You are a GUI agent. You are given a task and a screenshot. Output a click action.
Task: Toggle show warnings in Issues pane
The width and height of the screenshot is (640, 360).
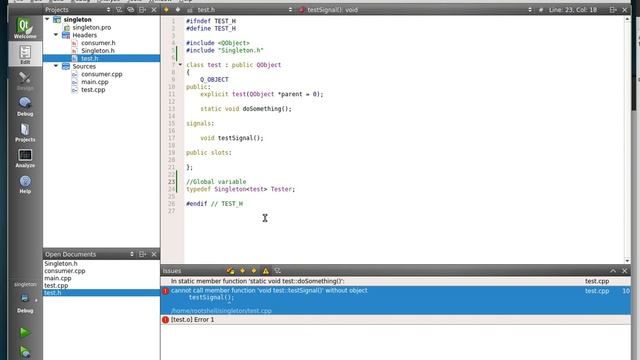point(266,271)
